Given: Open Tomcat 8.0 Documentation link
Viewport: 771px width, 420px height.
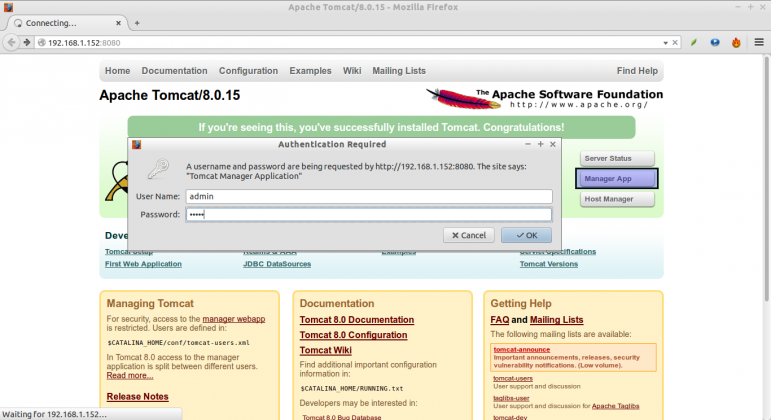Looking at the screenshot, I should coord(356,320).
